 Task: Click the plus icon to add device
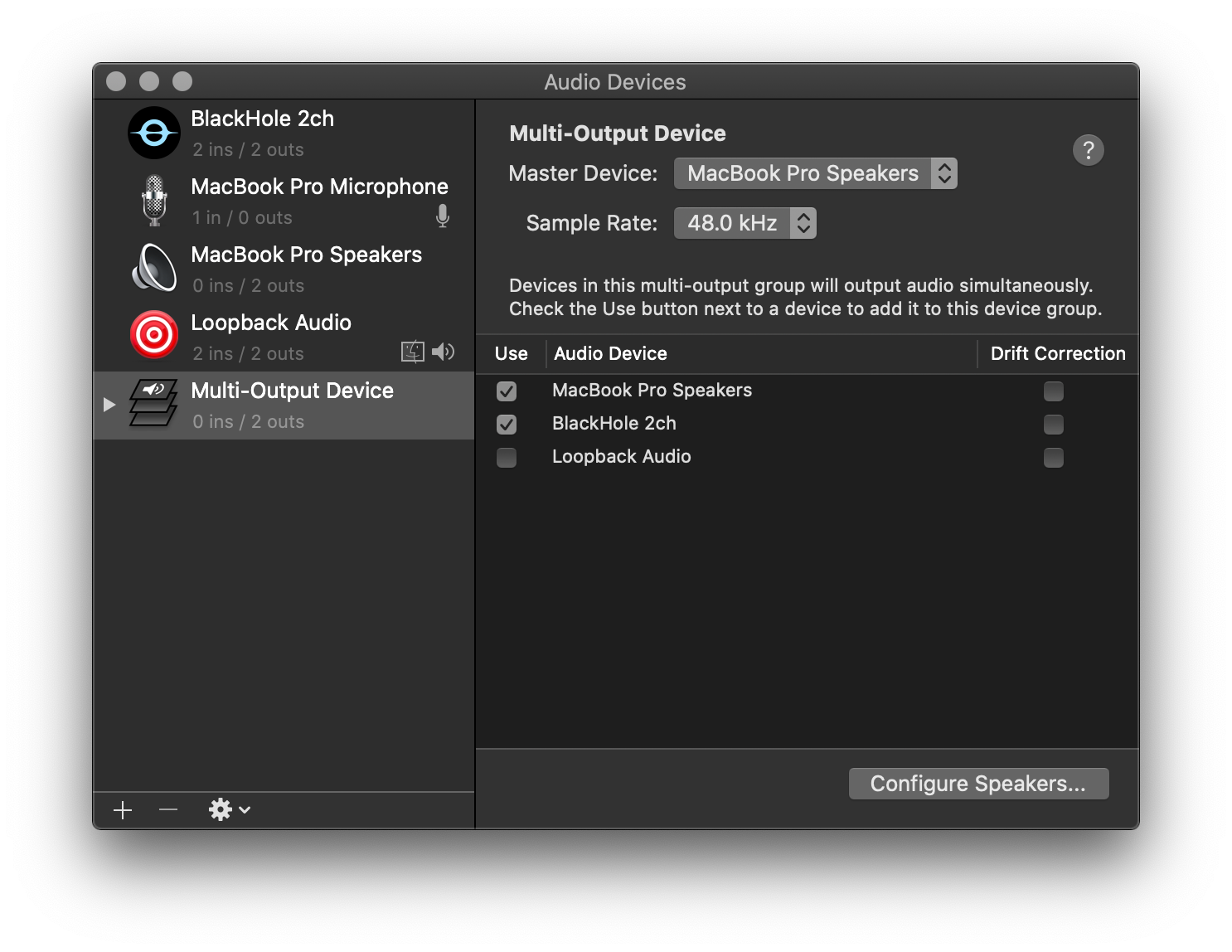(x=123, y=810)
